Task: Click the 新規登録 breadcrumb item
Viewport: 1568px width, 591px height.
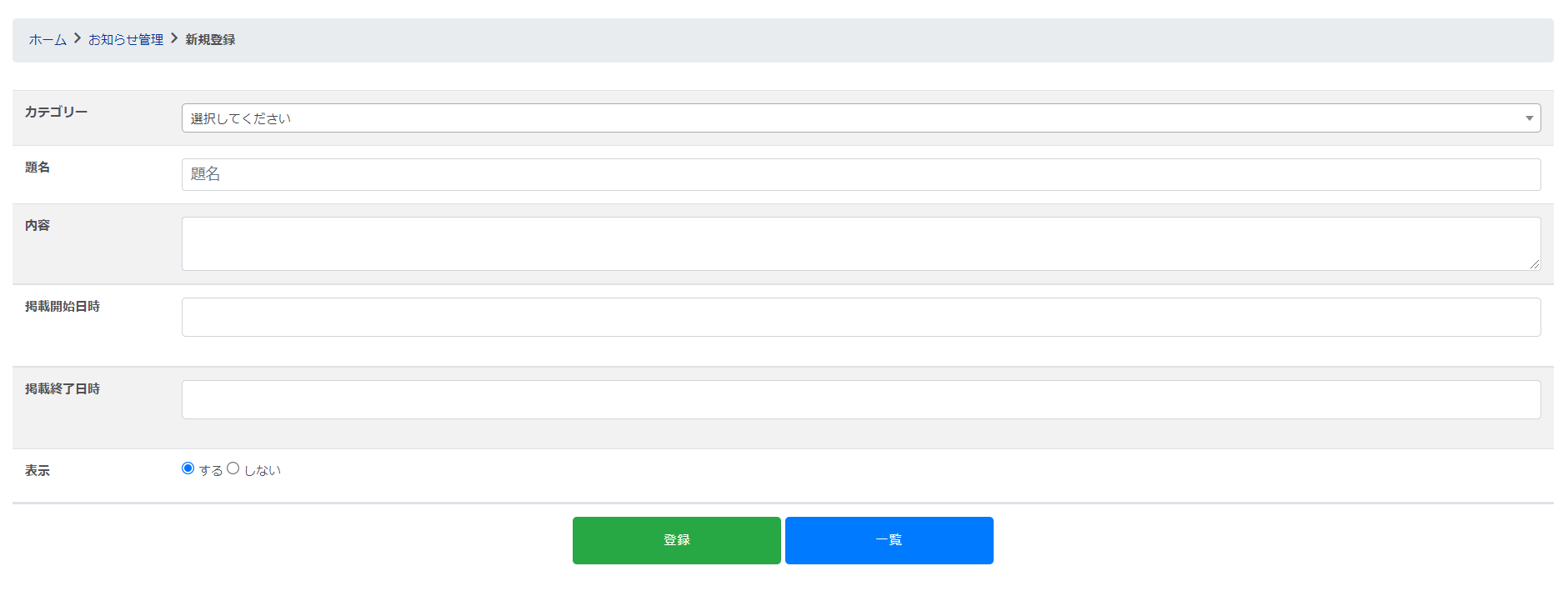Action: [x=210, y=40]
